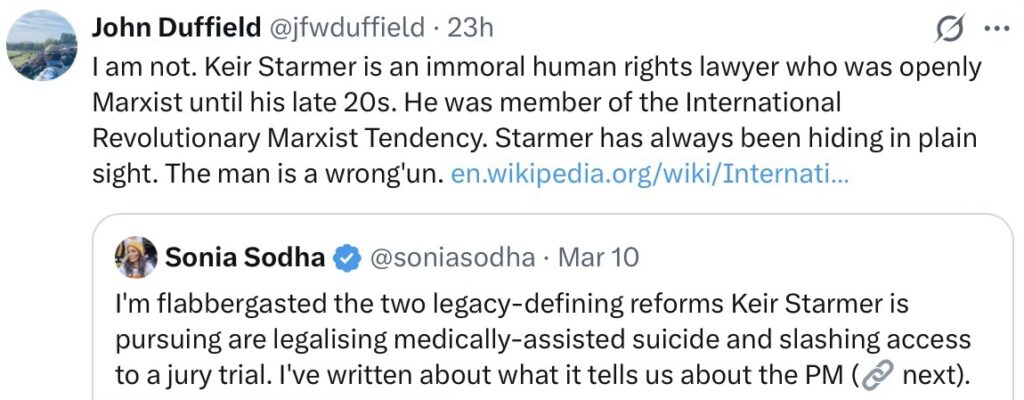Click the Mar 10 timestamp
Viewport: 1024px width, 400px height.
[x=598, y=258]
